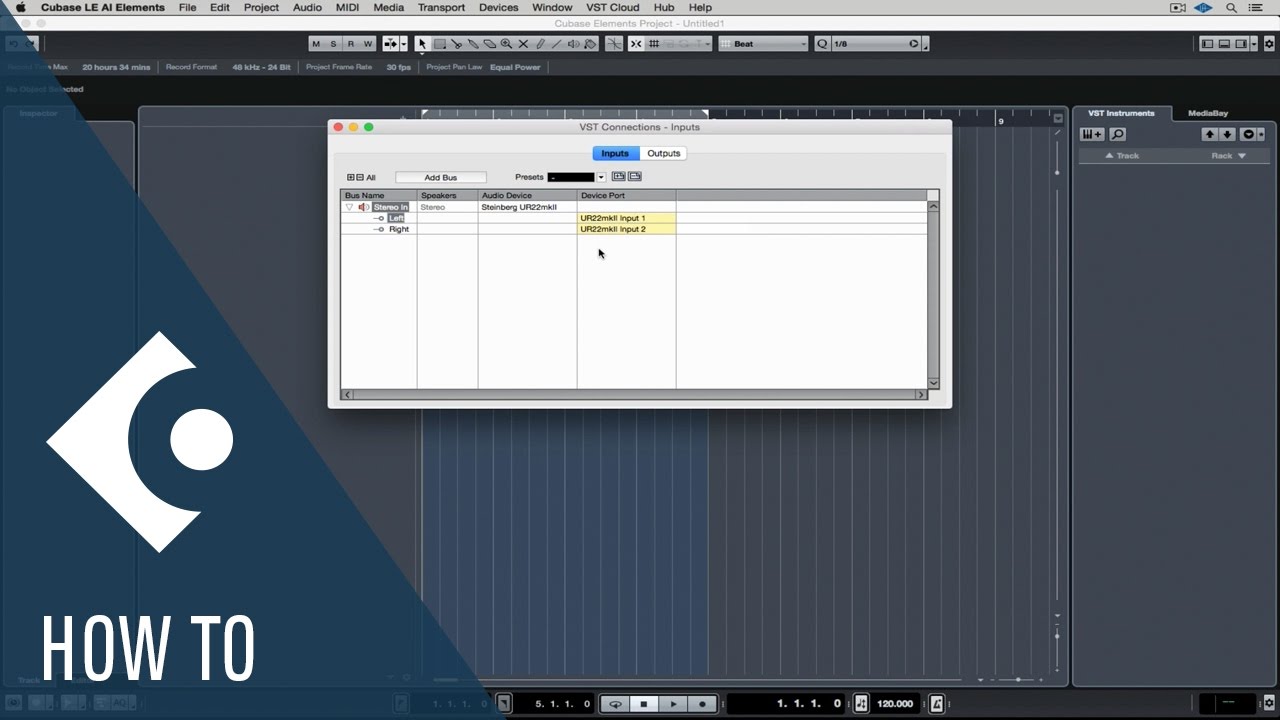Select the Range Selection tool

pos(439,44)
